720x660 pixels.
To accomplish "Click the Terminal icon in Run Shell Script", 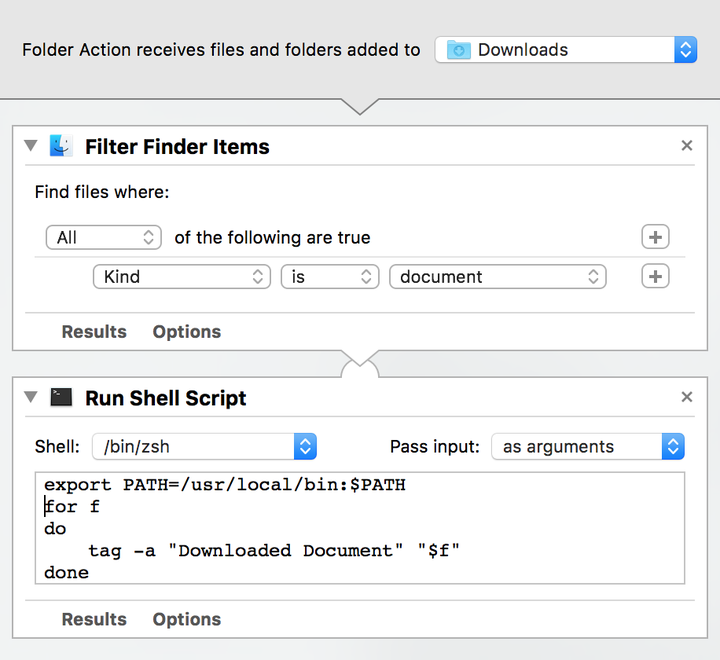I will [x=61, y=398].
